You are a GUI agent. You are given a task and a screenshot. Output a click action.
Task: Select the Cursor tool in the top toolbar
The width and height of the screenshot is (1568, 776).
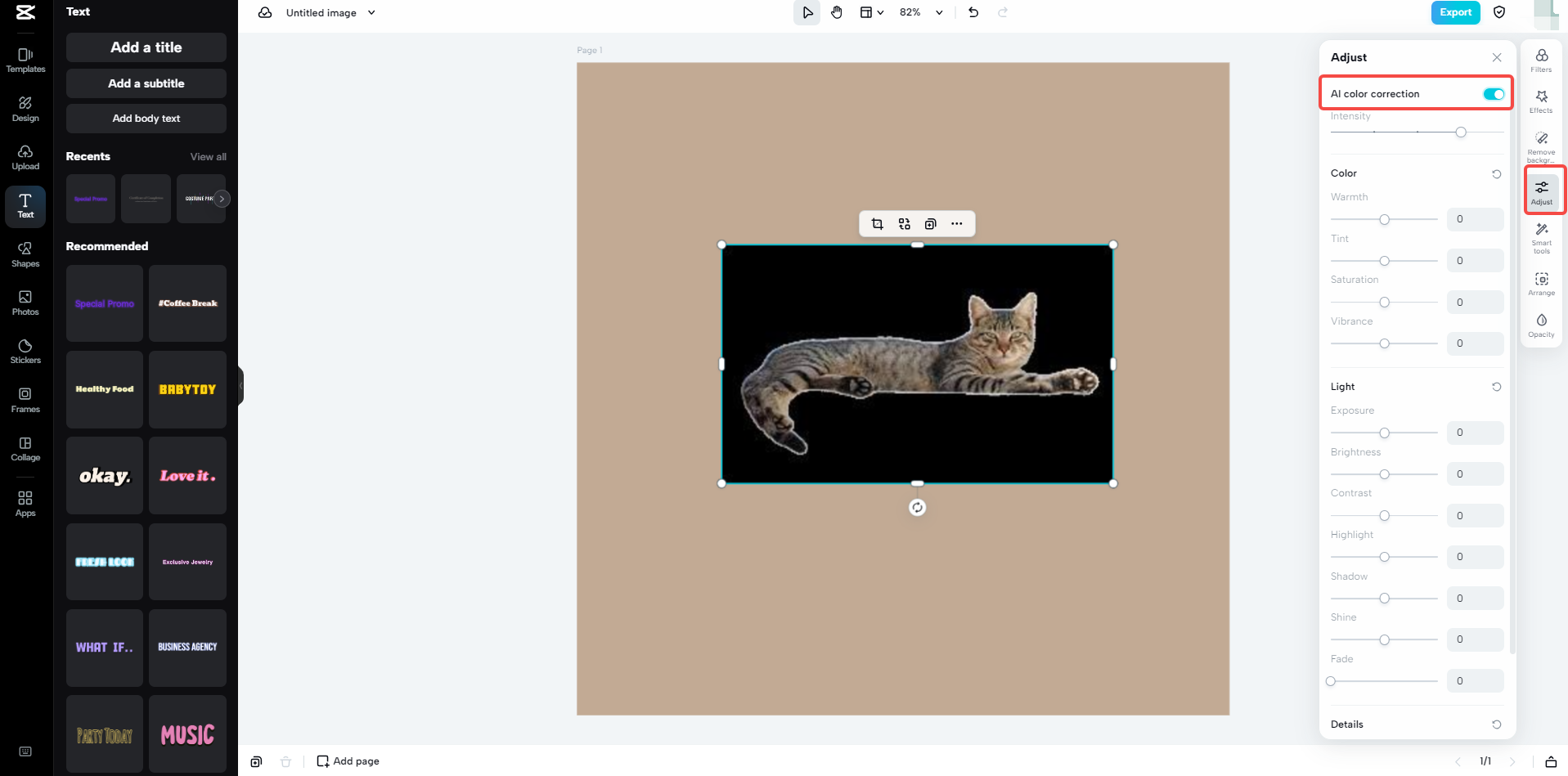click(x=806, y=12)
